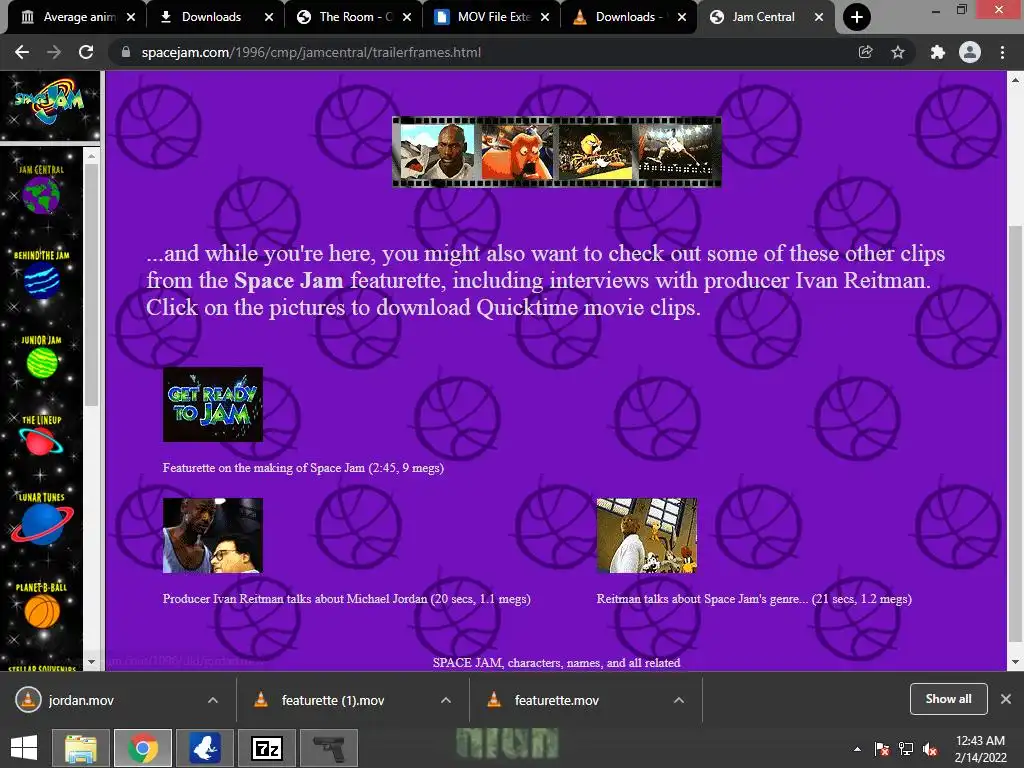Image resolution: width=1024 pixels, height=768 pixels.
Task: Open Windows Start button
Action: (24, 748)
